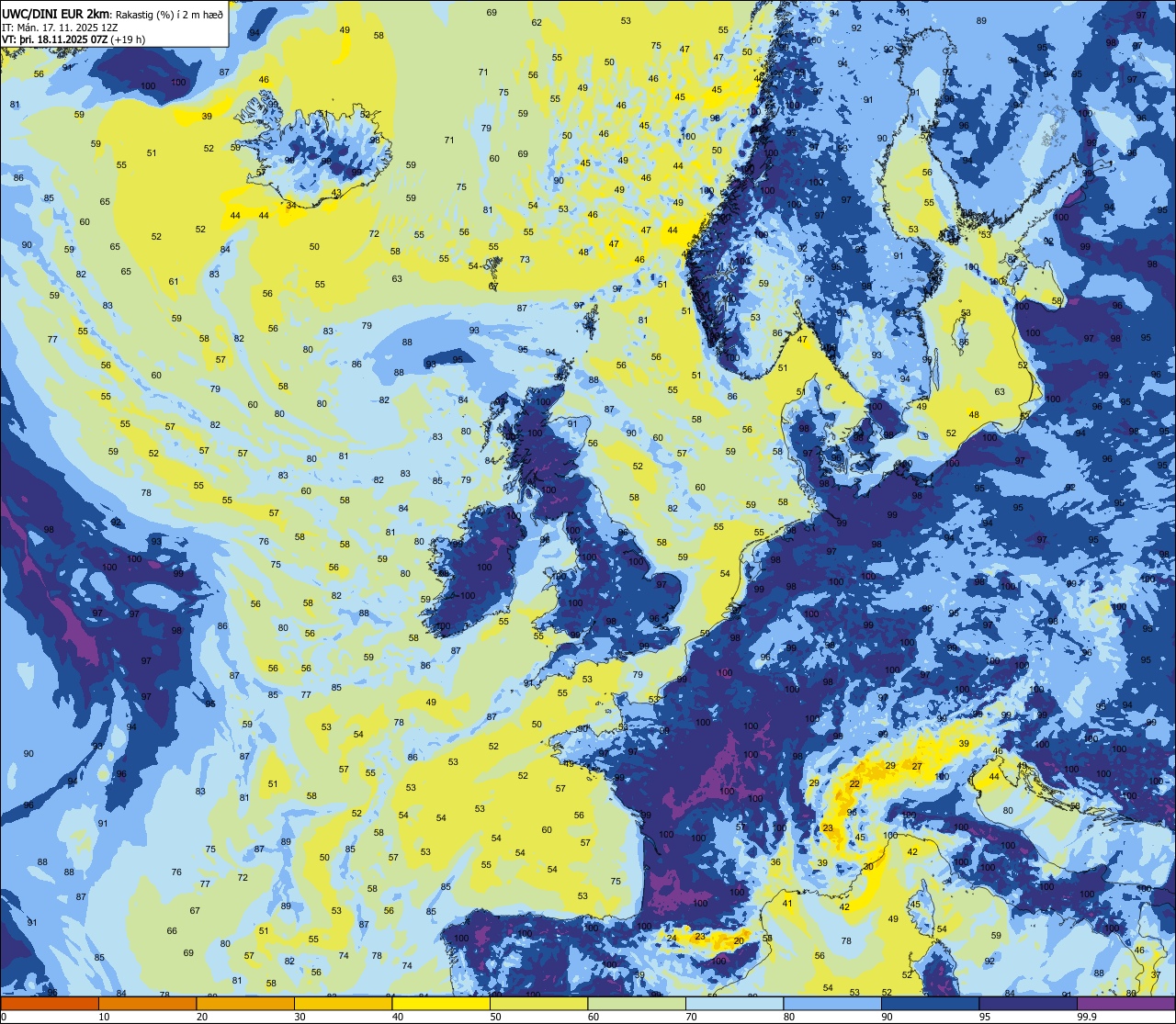Click the map title 'UWC/DINI EUR 2km'
Image resolution: width=1176 pixels, height=1024 pixels.
tap(56, 14)
